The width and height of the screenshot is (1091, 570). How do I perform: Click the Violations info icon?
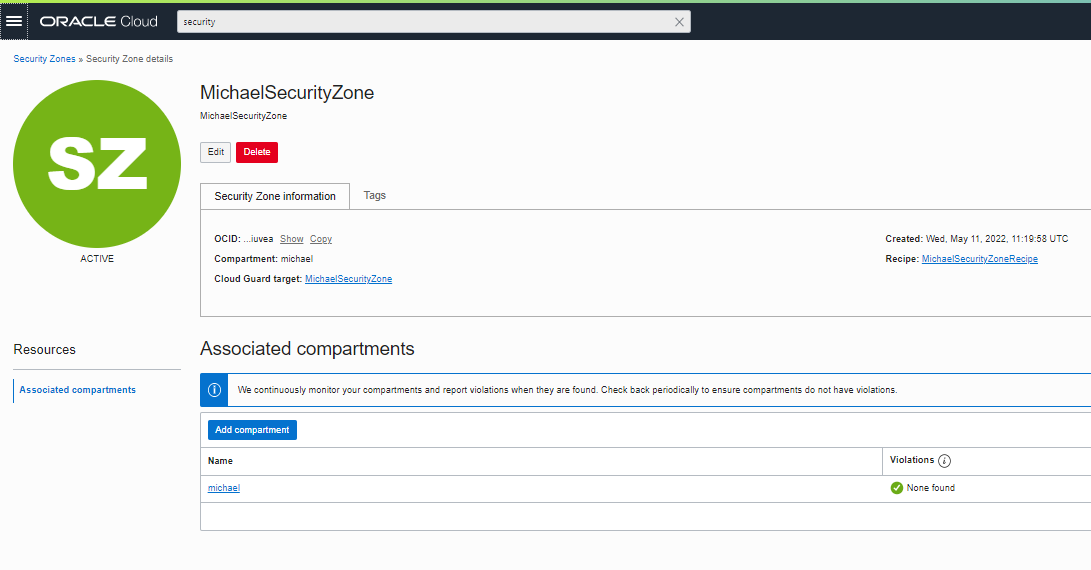pos(945,461)
